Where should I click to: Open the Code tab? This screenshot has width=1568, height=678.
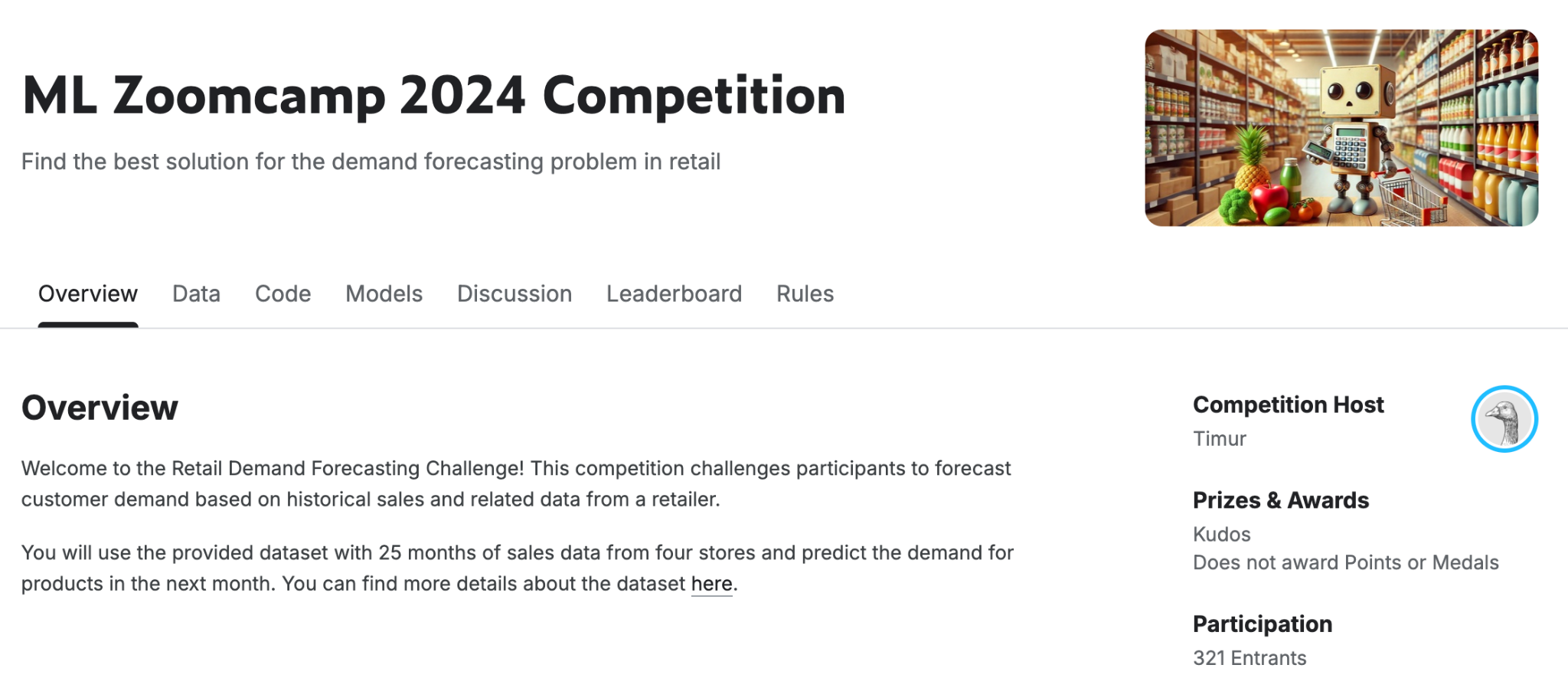[x=283, y=294]
